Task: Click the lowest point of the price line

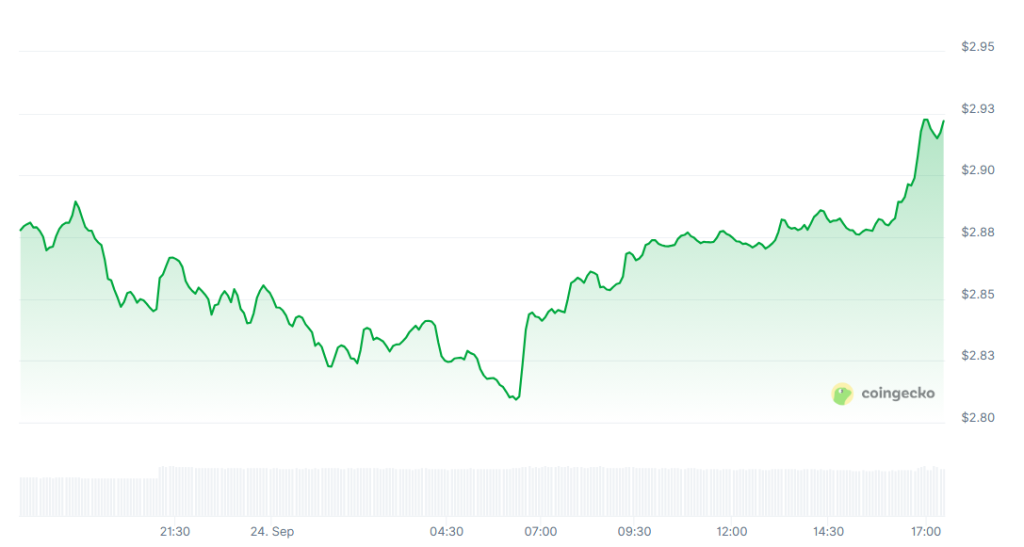Action: pyautogui.click(x=516, y=399)
